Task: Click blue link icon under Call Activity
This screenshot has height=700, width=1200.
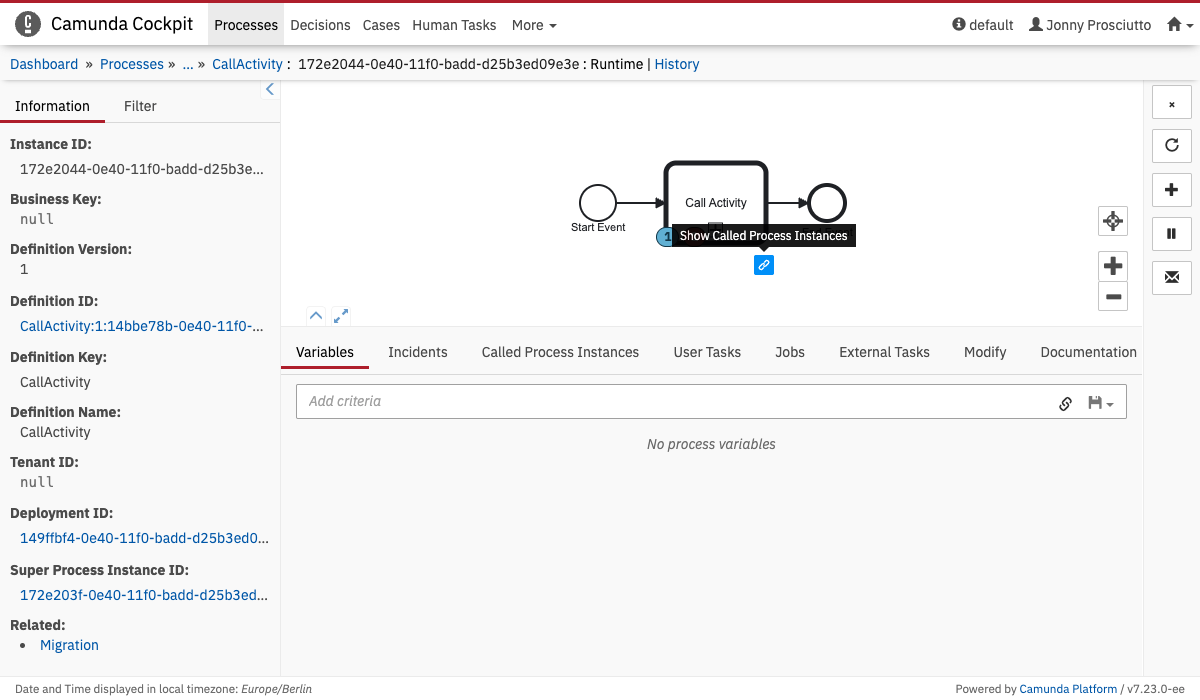Action: [763, 265]
